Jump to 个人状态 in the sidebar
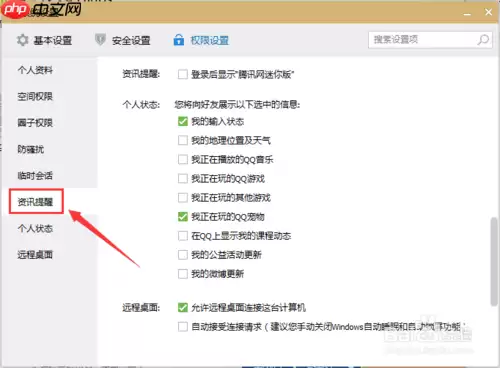 (35, 229)
